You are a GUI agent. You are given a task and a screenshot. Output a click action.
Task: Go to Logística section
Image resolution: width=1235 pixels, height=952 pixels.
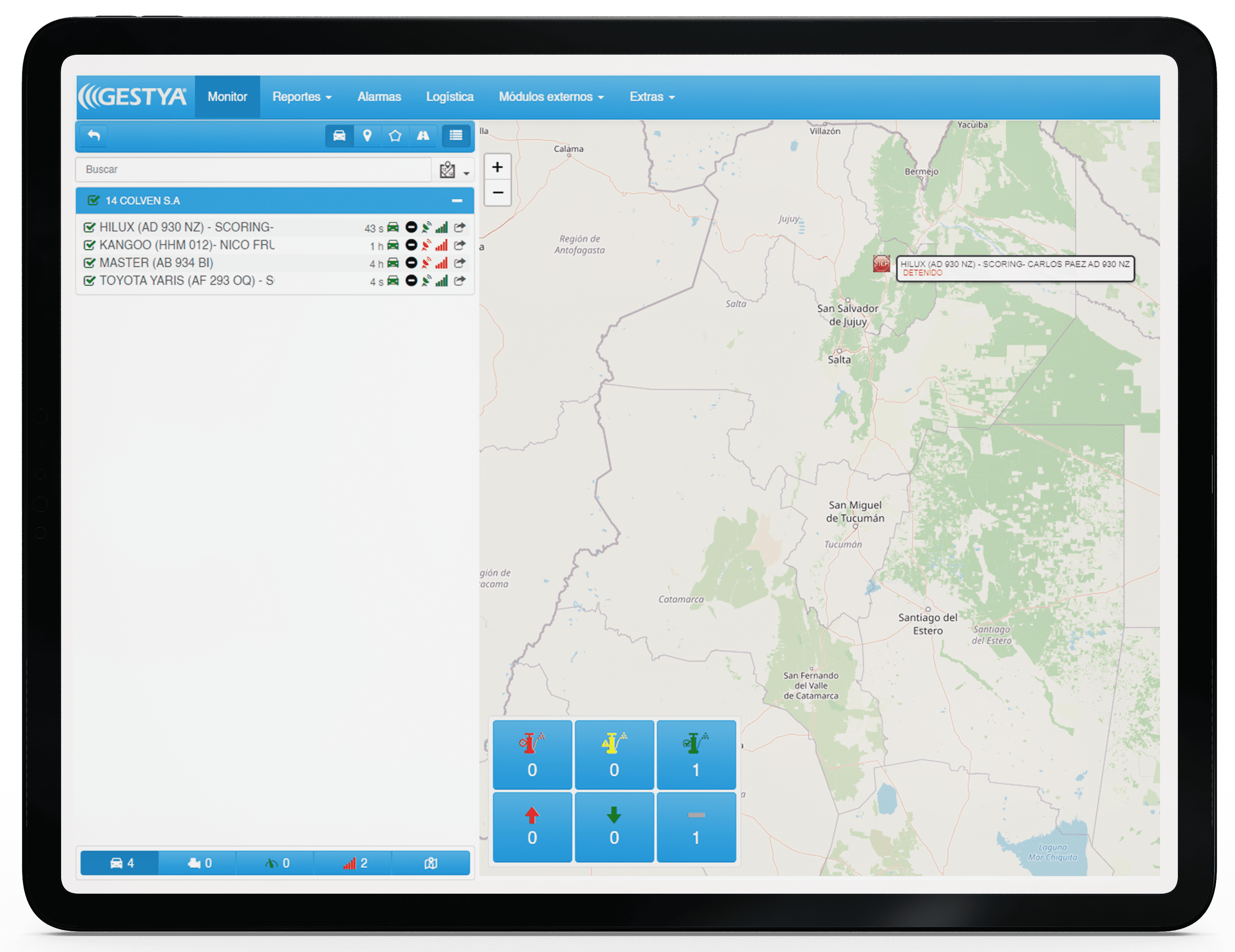450,97
